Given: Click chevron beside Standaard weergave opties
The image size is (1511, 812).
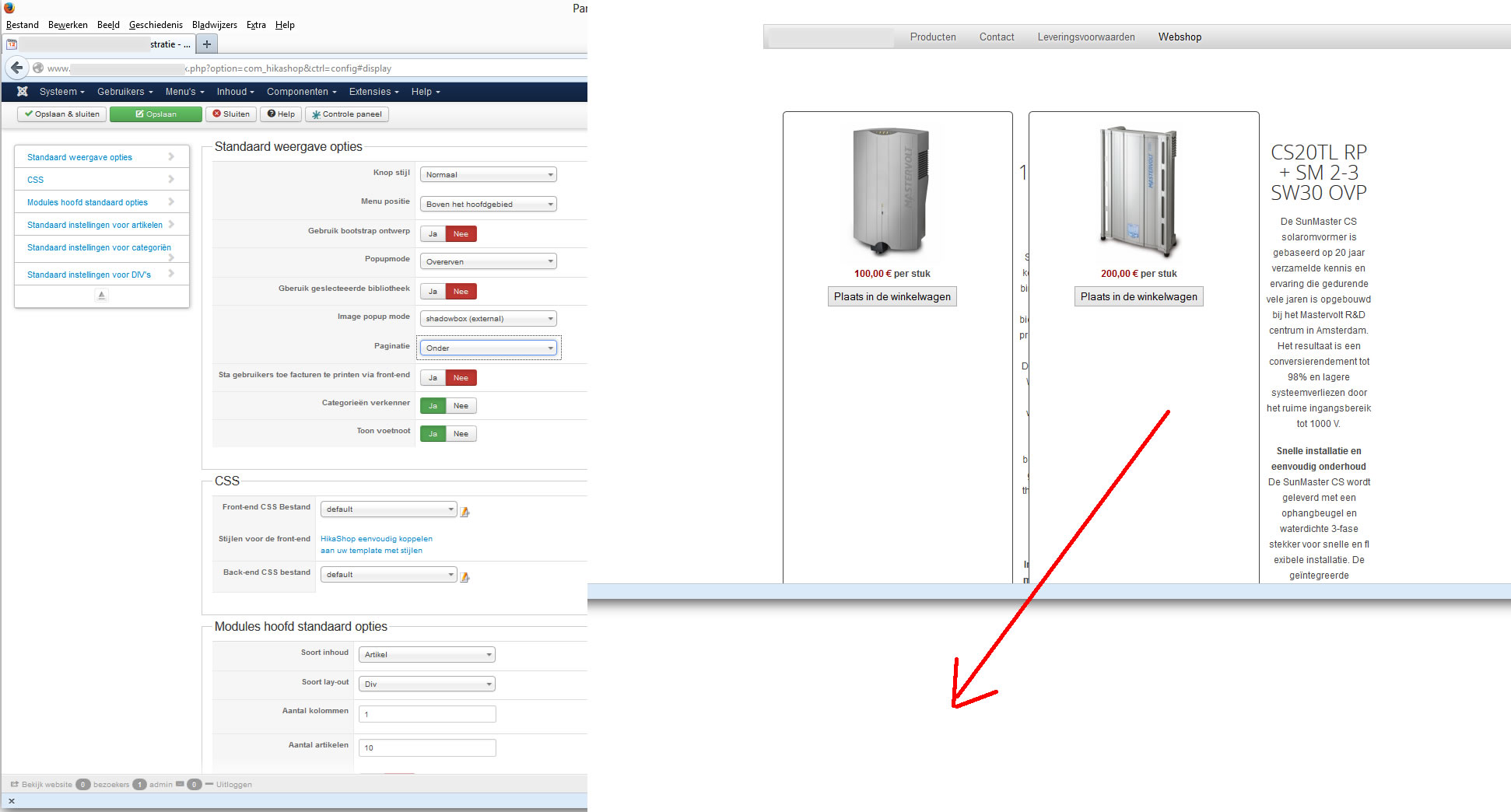Looking at the screenshot, I should pyautogui.click(x=171, y=156).
